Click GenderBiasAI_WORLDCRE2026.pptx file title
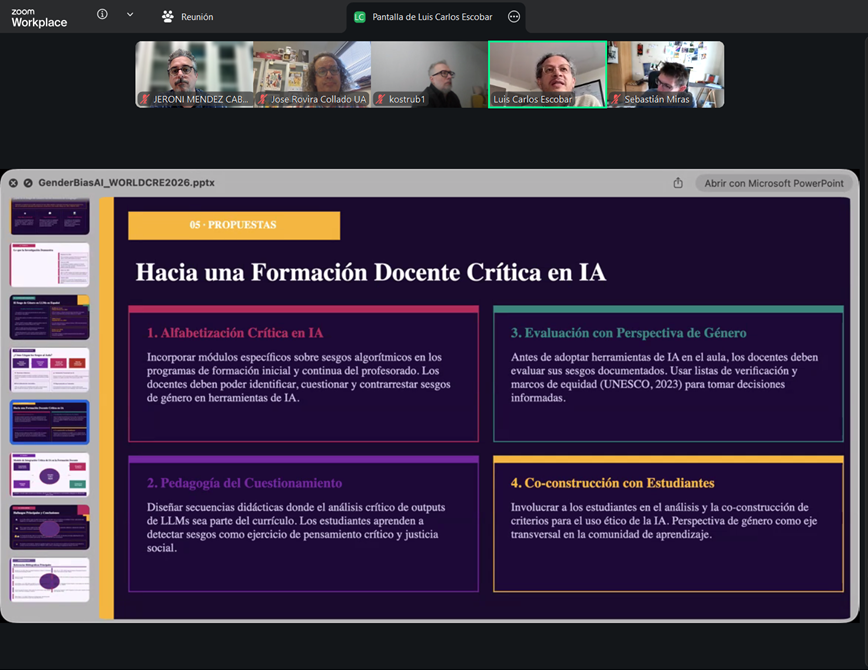Viewport: 868px width, 670px height. point(126,183)
